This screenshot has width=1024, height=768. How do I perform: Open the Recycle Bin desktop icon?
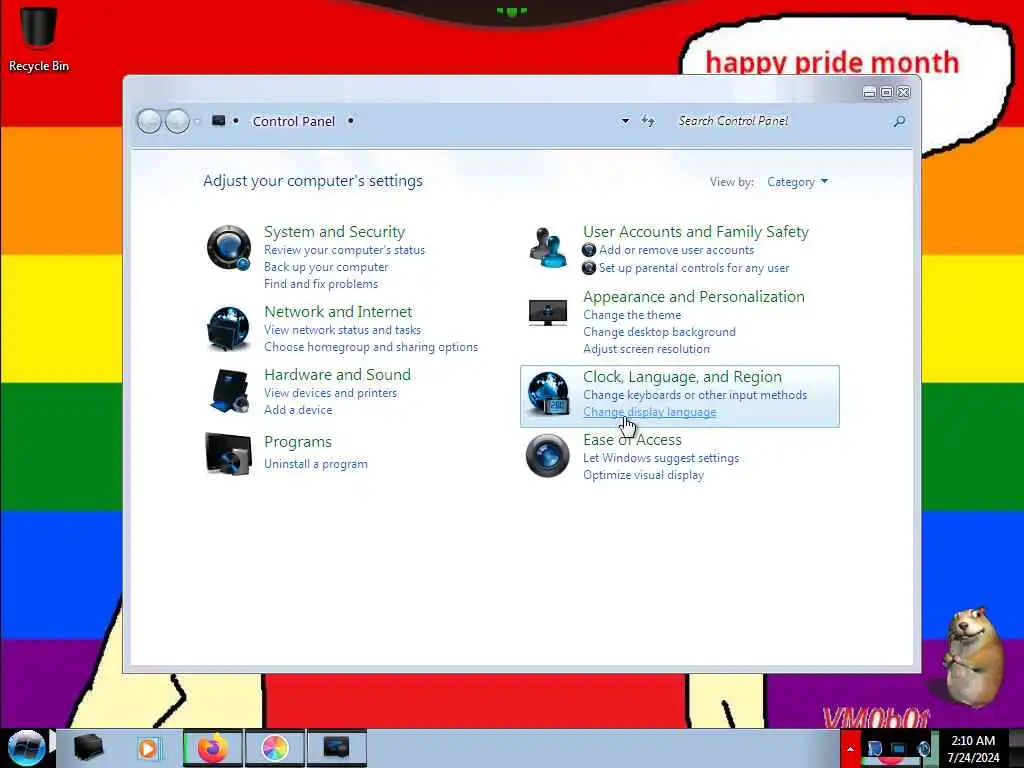pos(39,38)
